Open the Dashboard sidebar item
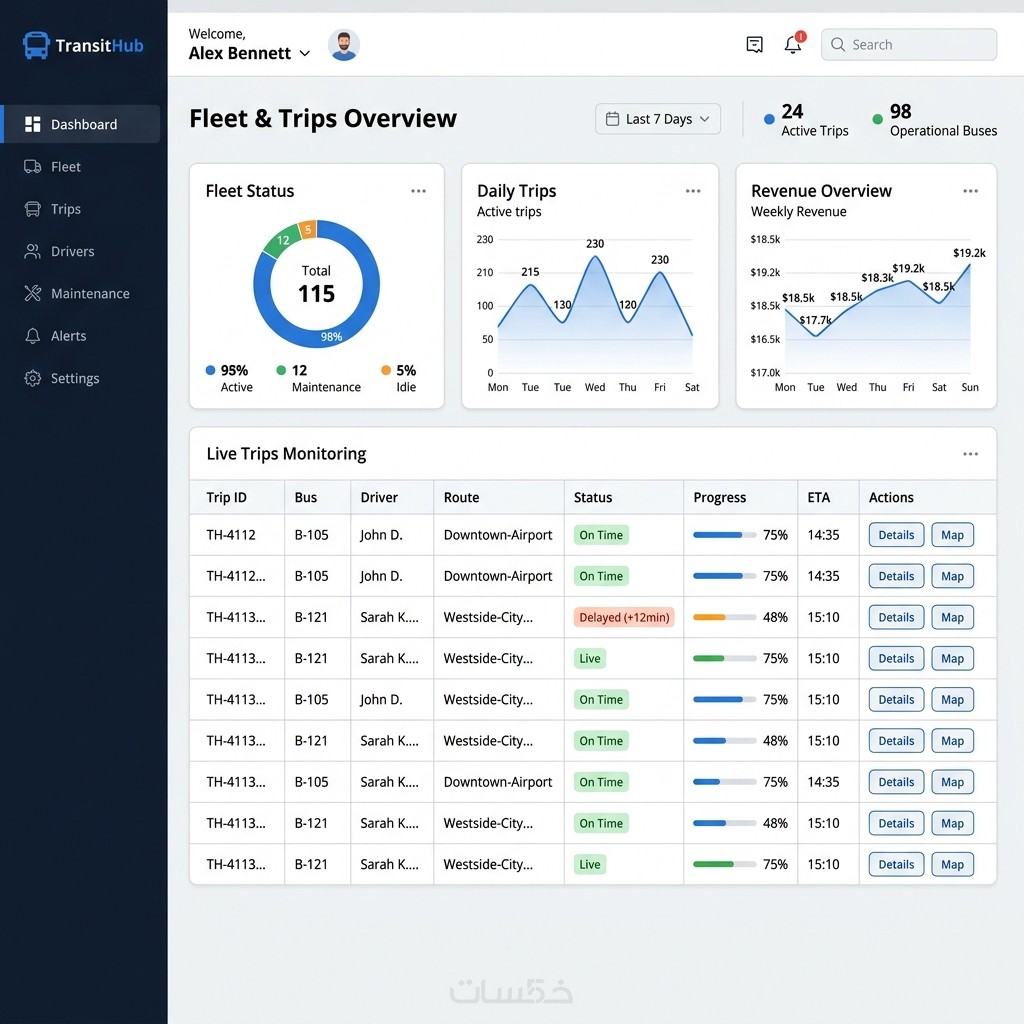1024x1024 pixels. pos(81,124)
